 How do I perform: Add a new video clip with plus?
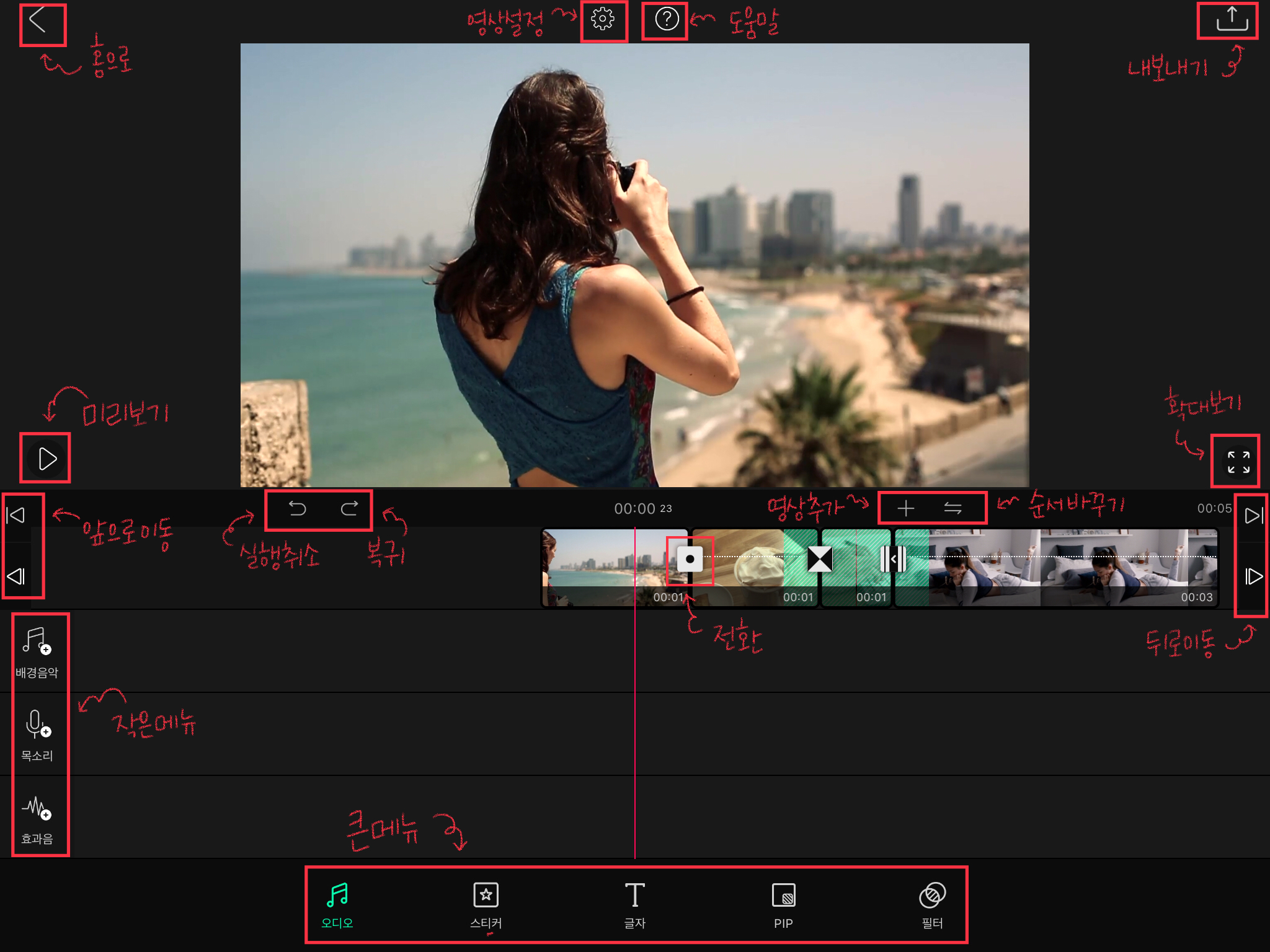906,509
